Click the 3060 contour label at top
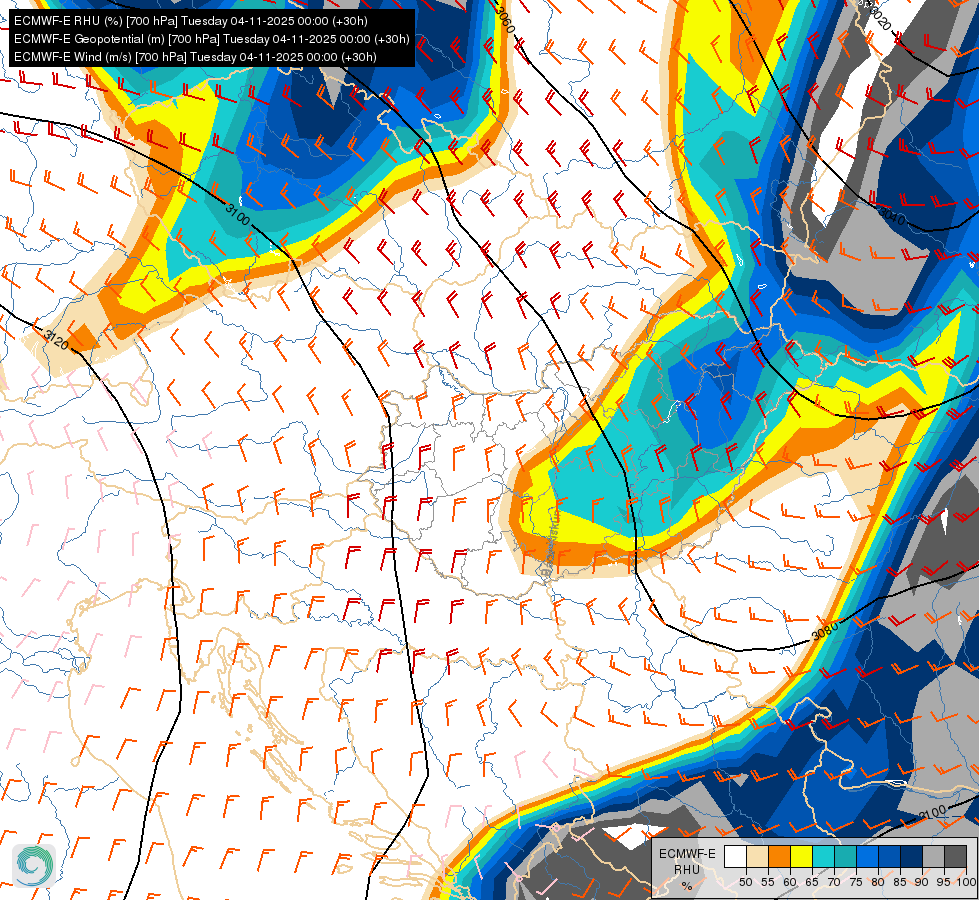Viewport: 979px width, 900px height. [x=505, y=18]
